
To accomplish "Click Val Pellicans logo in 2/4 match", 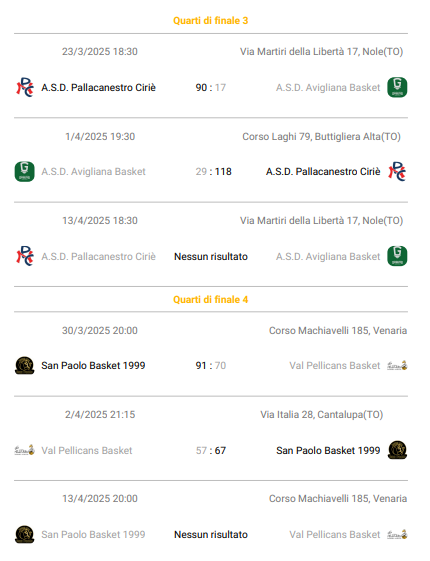I will pyautogui.click(x=25, y=450).
